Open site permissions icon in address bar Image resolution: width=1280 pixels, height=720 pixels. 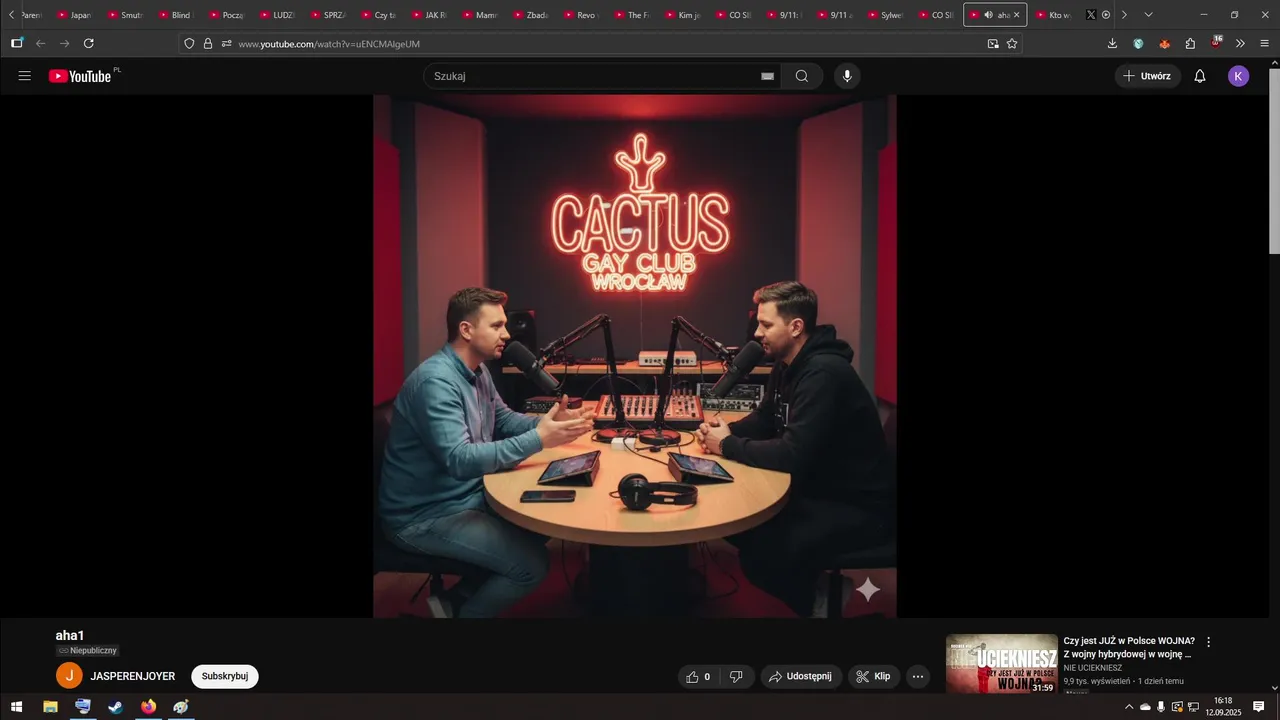(227, 44)
